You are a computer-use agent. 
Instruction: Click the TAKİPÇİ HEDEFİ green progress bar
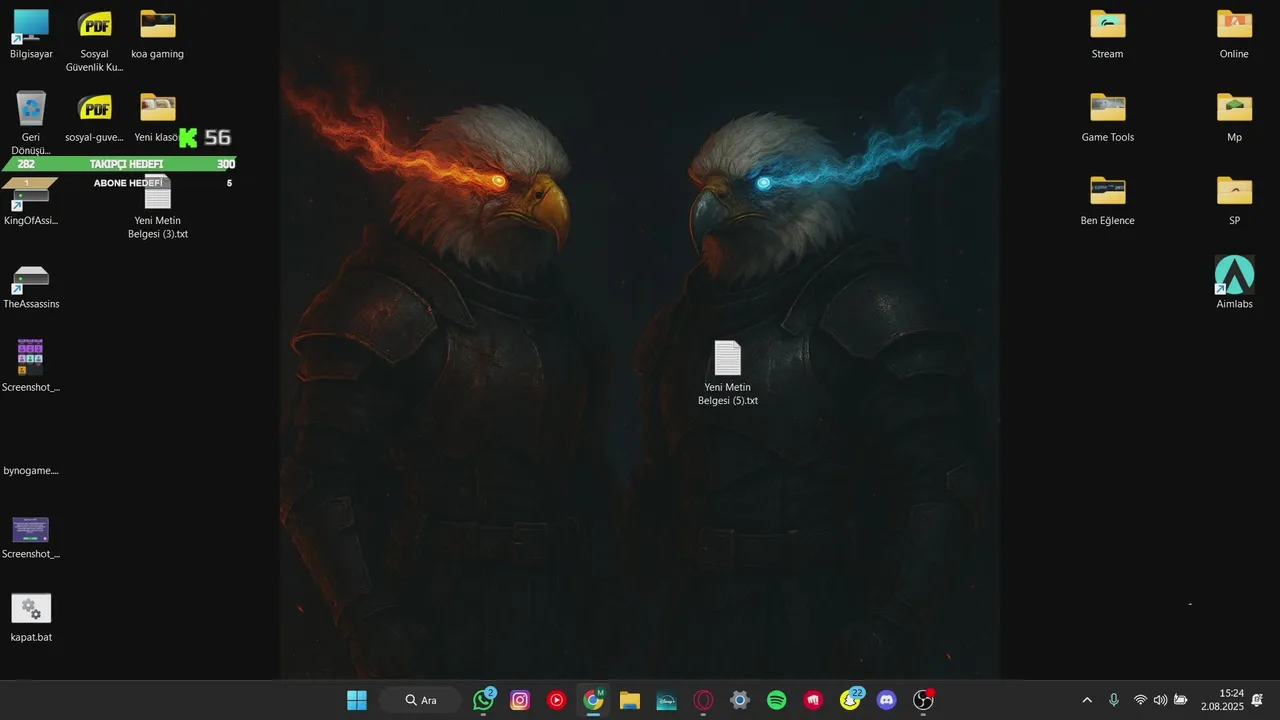click(119, 164)
